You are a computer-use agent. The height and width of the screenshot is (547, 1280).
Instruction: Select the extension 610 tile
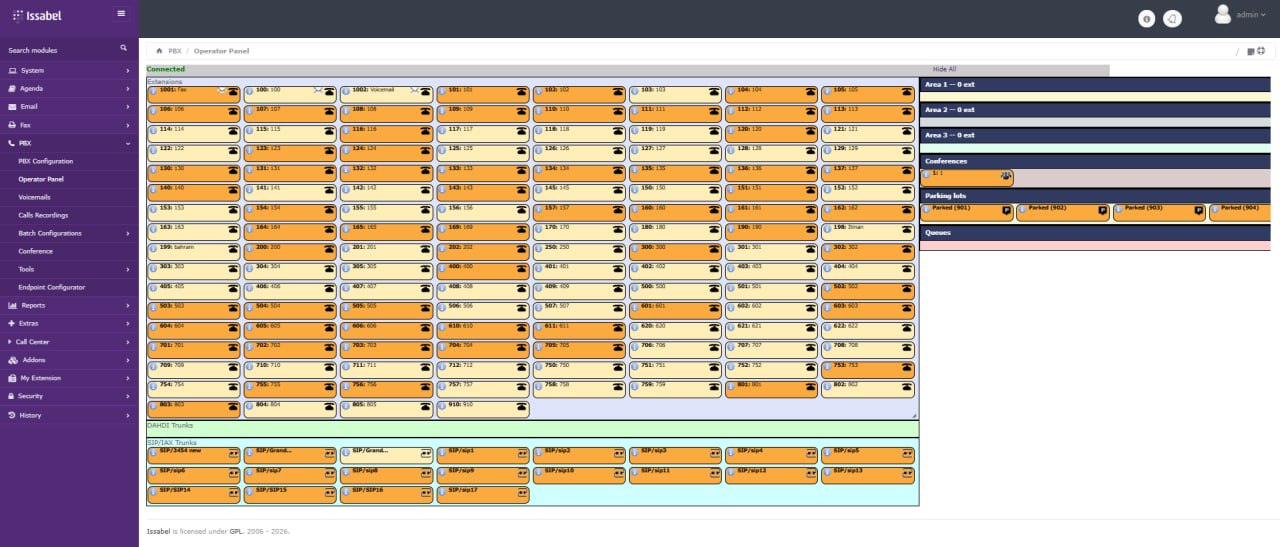tap(483, 331)
